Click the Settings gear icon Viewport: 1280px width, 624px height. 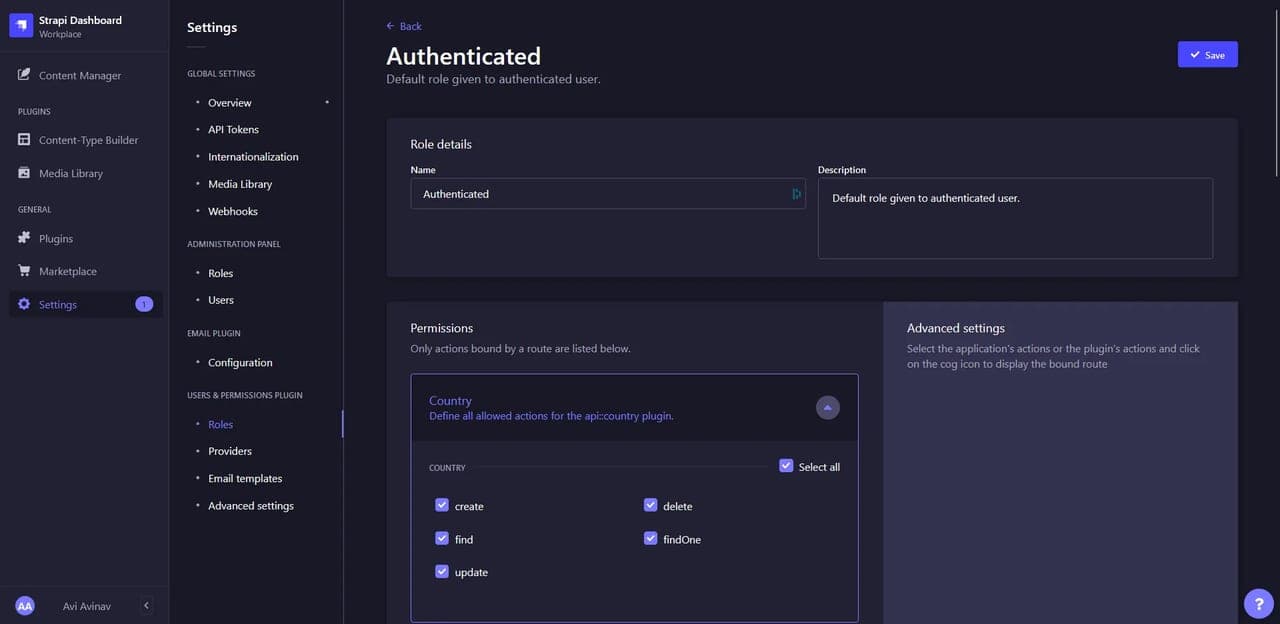coord(24,304)
